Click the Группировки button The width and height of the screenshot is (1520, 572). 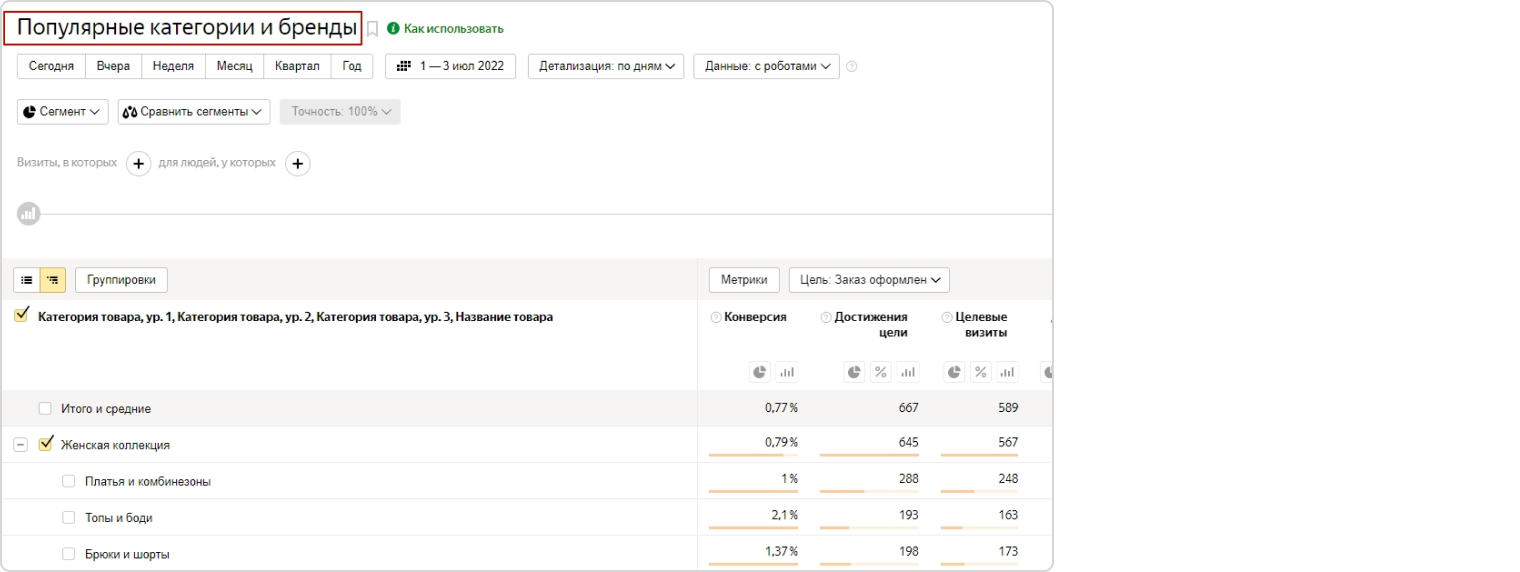coord(121,280)
